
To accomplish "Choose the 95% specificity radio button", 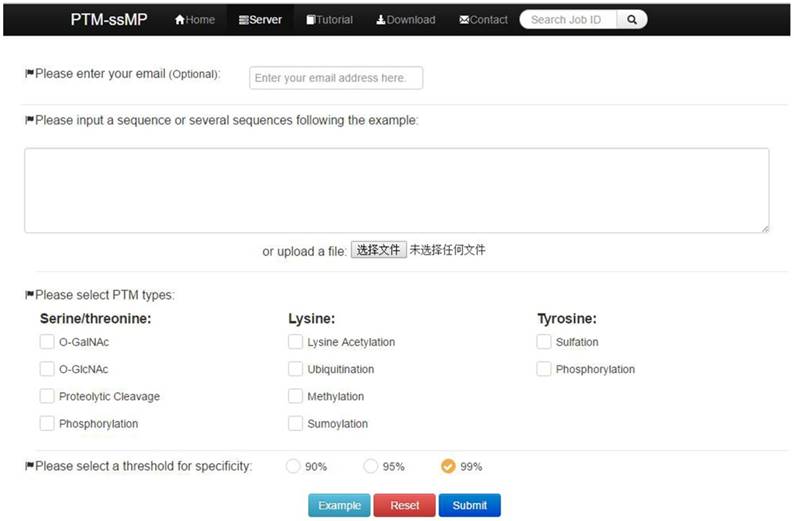I will [371, 466].
